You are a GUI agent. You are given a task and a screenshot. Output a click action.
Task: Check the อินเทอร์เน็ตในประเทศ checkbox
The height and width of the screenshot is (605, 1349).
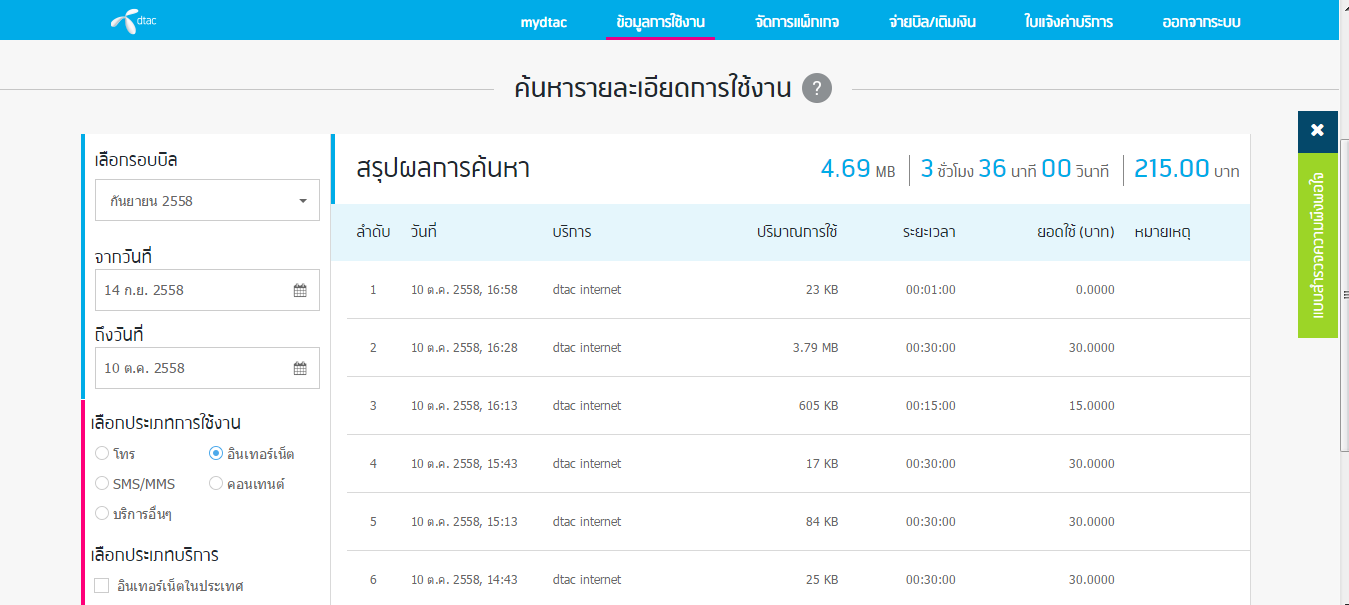(102, 585)
